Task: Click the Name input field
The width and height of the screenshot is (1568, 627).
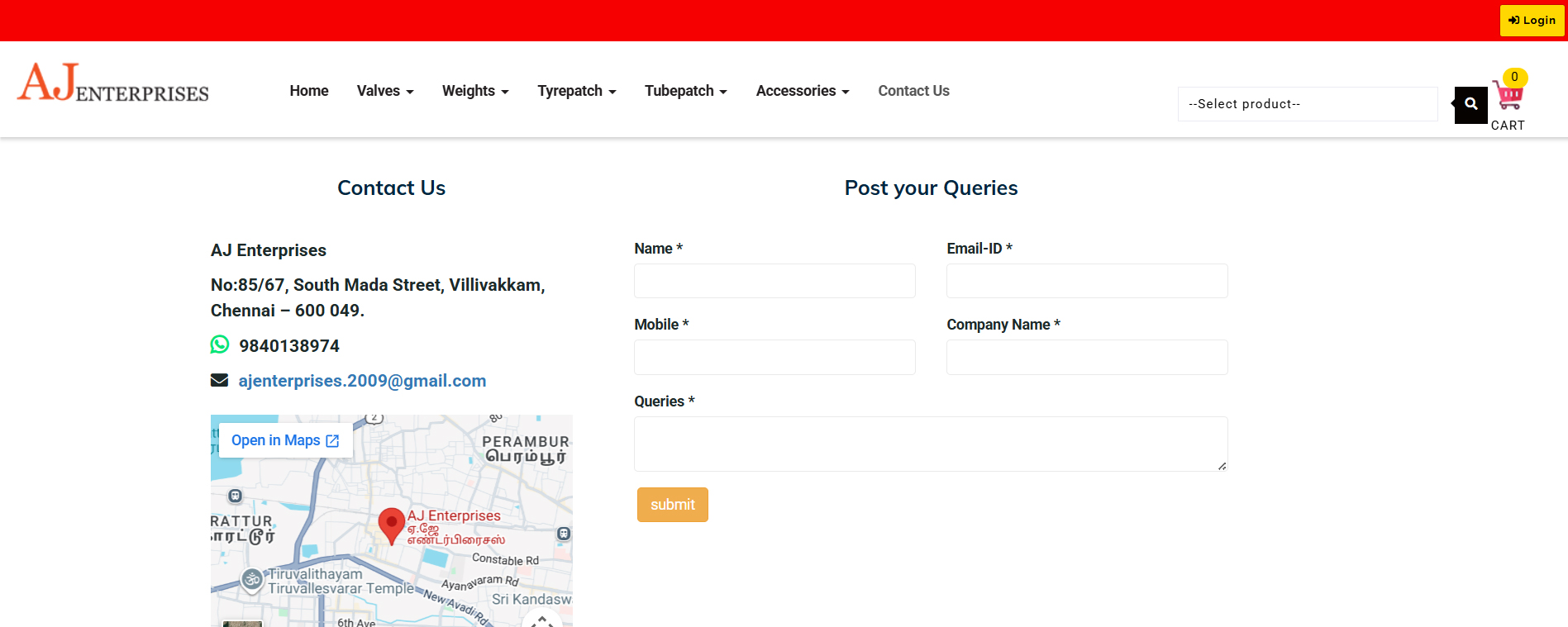Action: [x=774, y=281]
